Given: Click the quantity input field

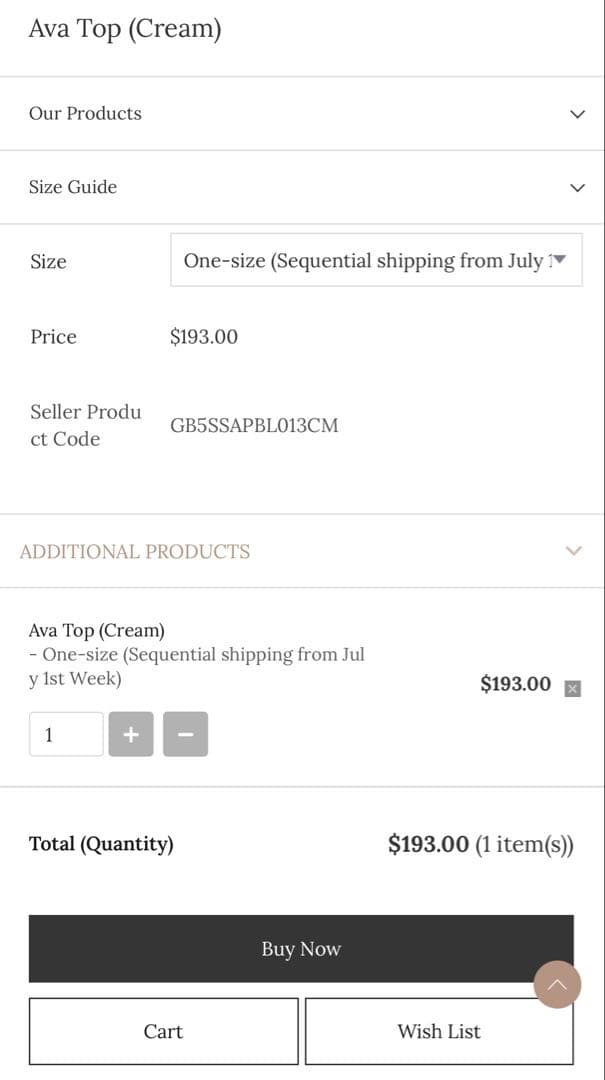Looking at the screenshot, I should 65,734.
